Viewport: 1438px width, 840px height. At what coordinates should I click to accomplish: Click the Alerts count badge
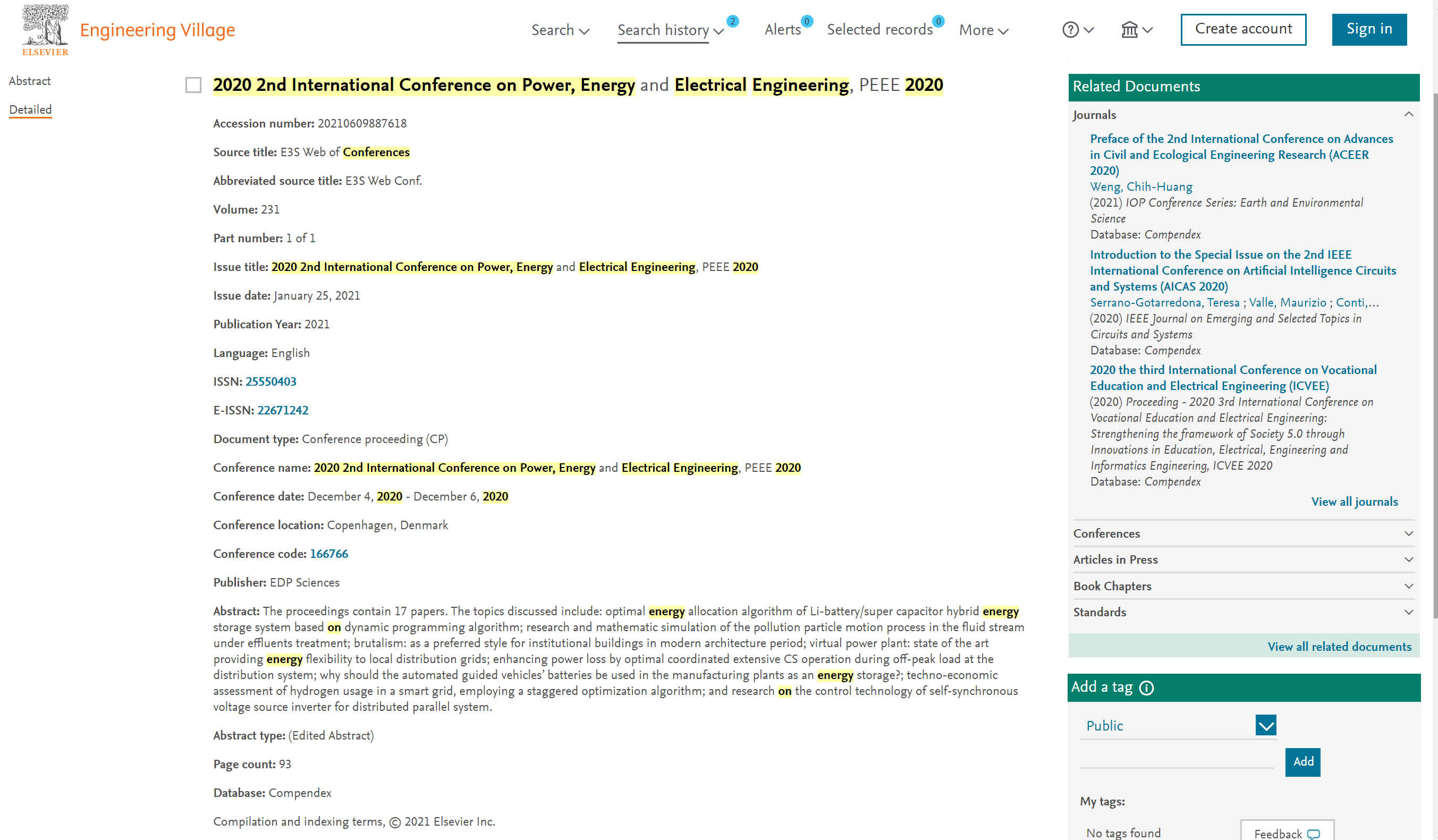point(806,21)
